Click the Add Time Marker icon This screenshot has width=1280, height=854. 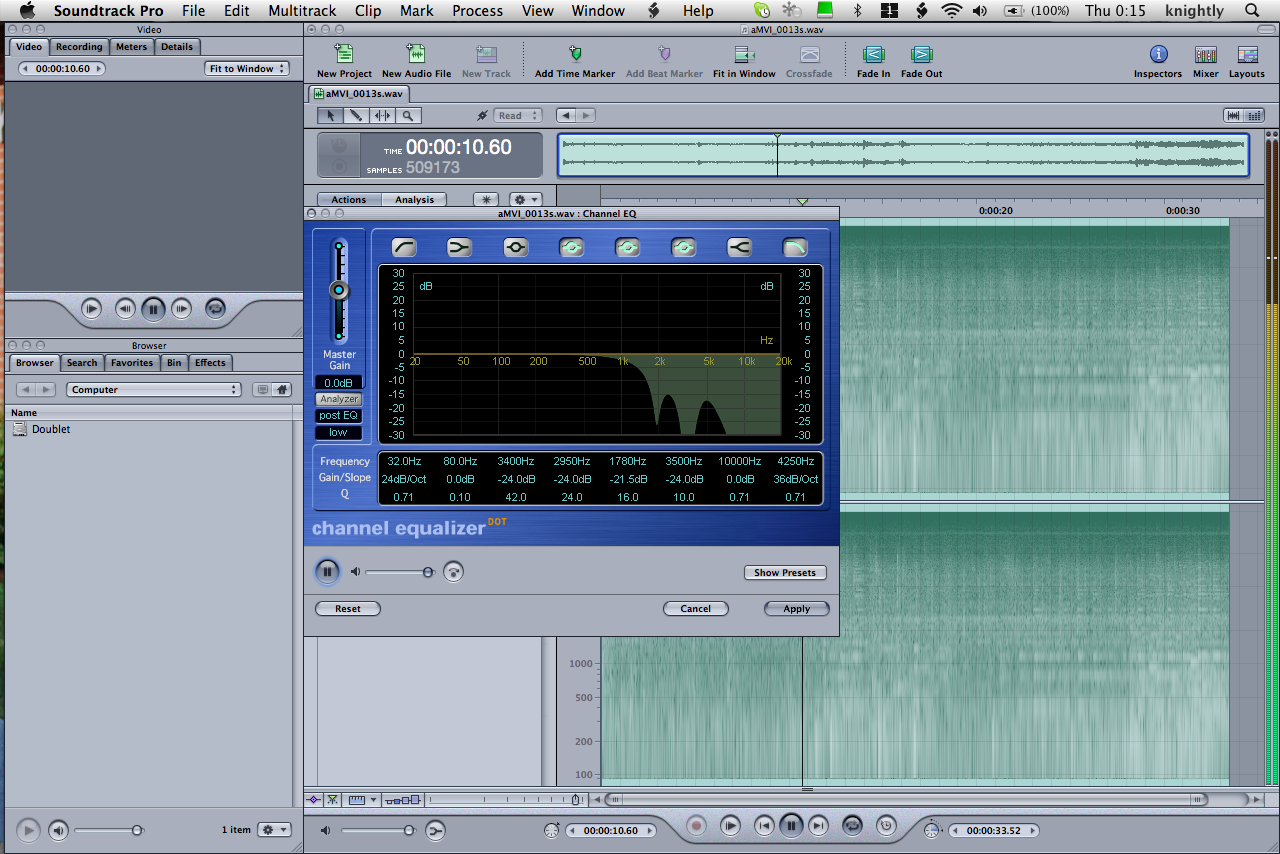(x=575, y=55)
